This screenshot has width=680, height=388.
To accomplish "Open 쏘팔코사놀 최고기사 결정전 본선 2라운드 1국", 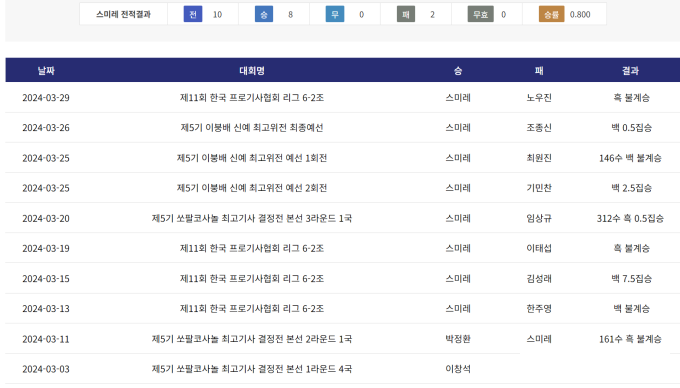I will [252, 339].
